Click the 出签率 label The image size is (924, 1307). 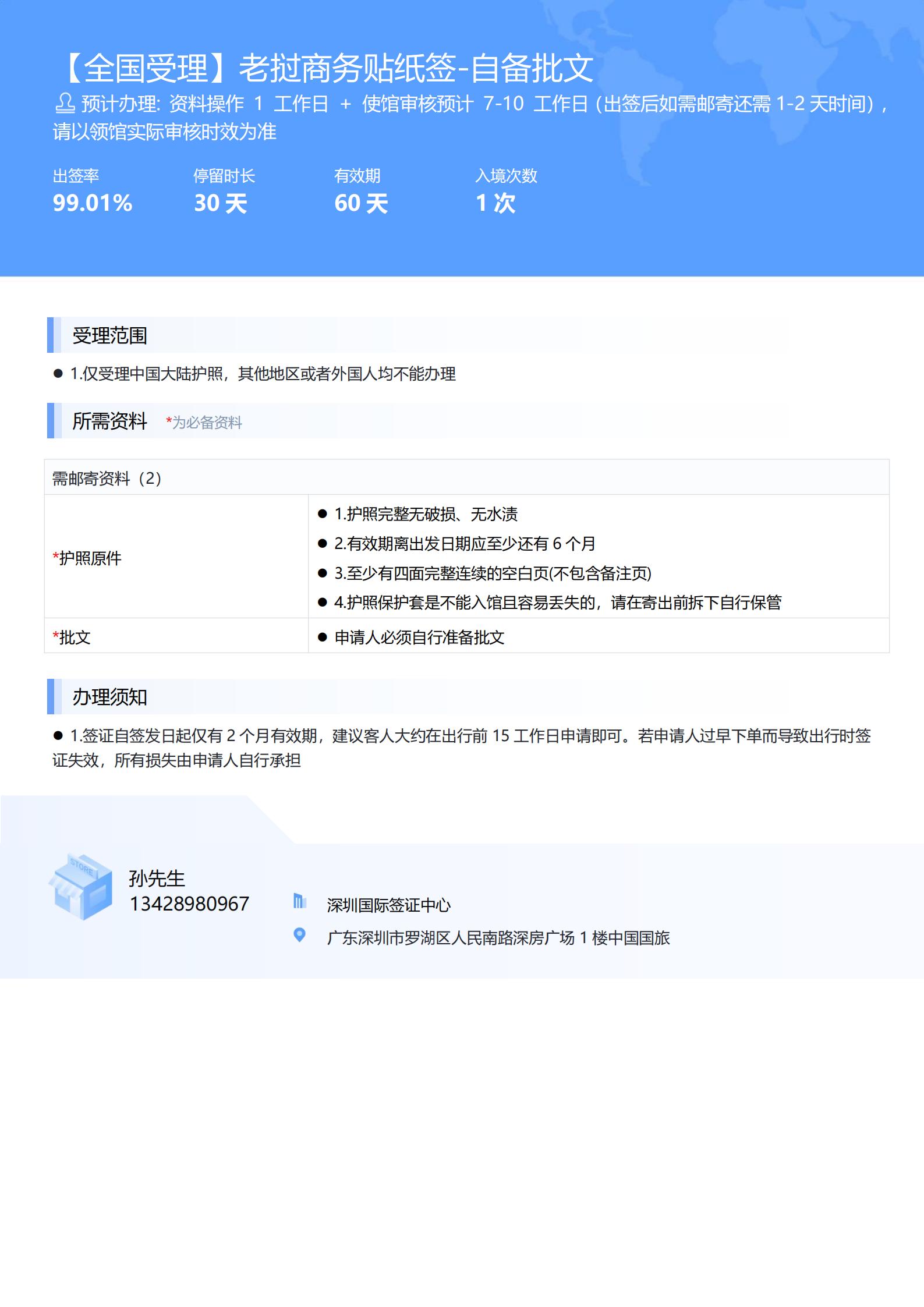click(76, 176)
